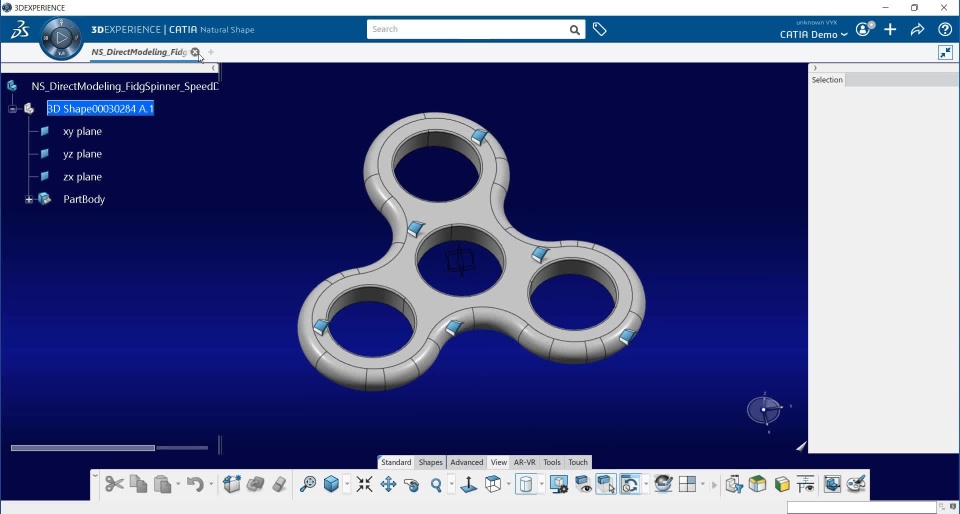Screen dimensions: 960x514
Task: Open the Selection panel tab
Action: point(827,80)
